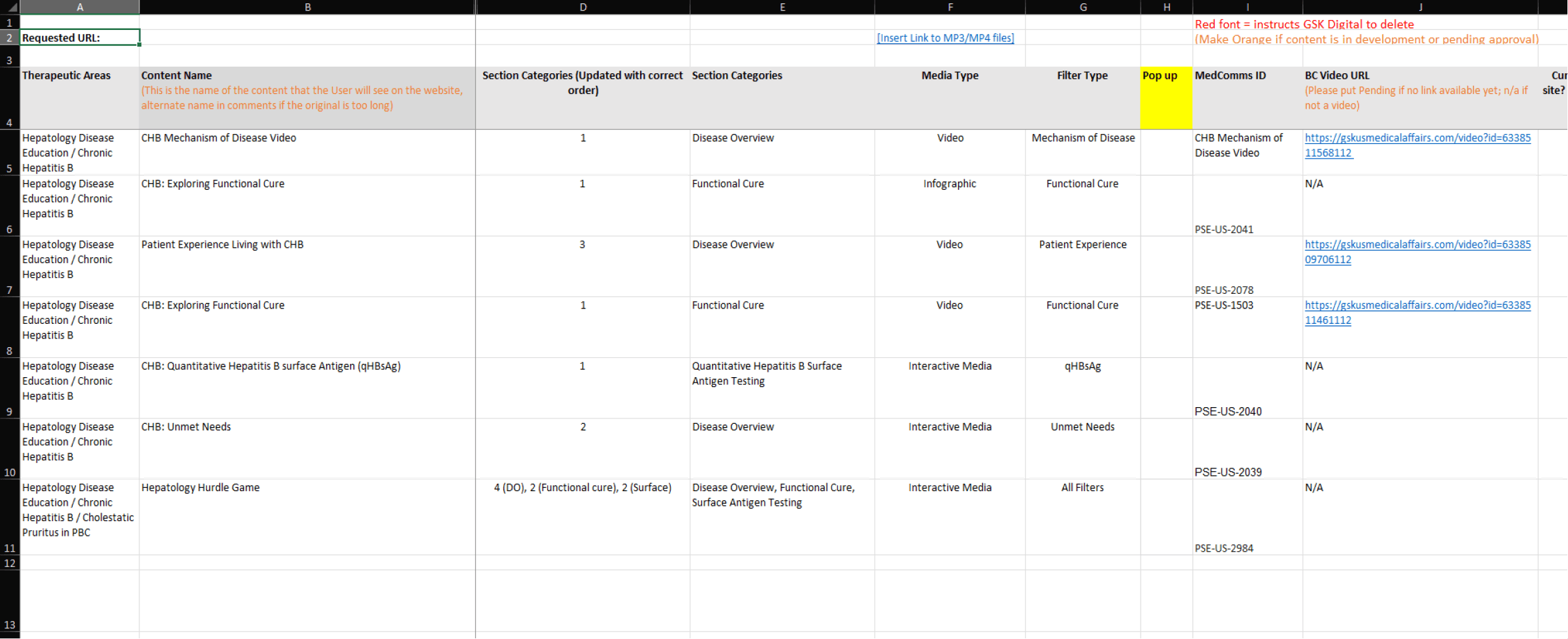Click the 'Mechanism of Disease' filter type cell
Image resolution: width=1568 pixels, height=639 pixels.
(x=1083, y=153)
